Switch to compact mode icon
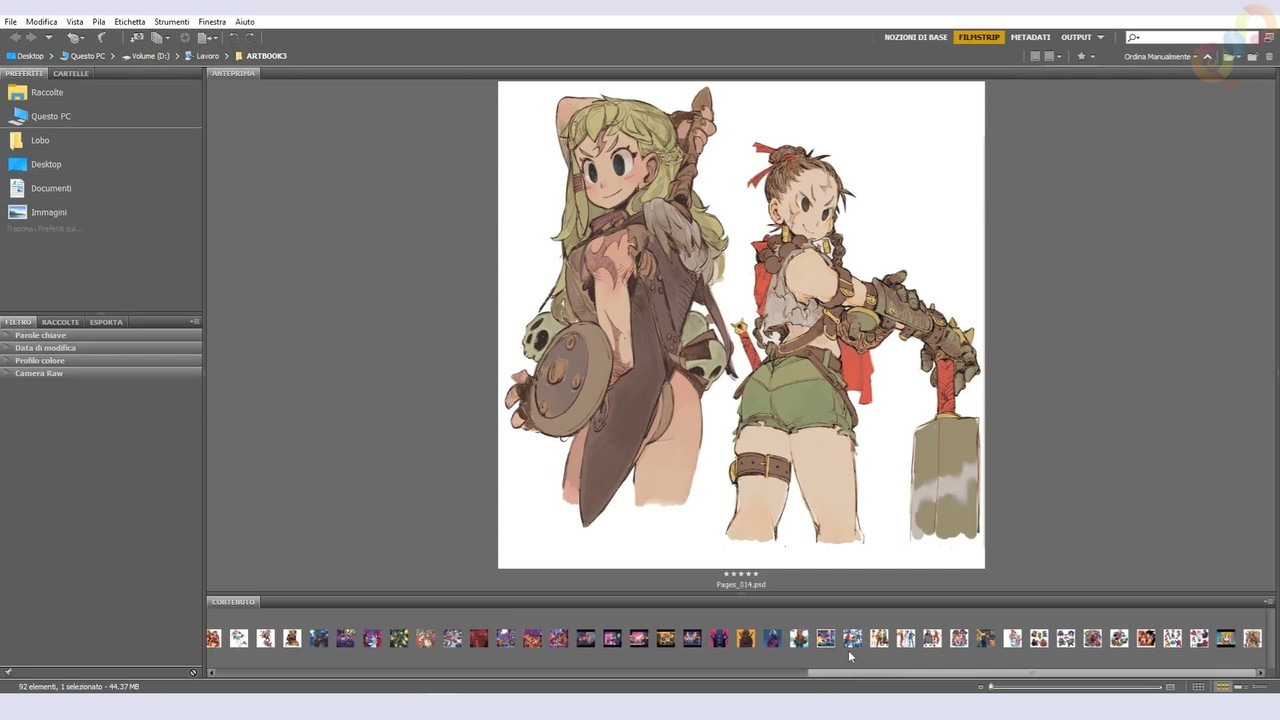Viewport: 1280px width, 720px height. [1270, 37]
